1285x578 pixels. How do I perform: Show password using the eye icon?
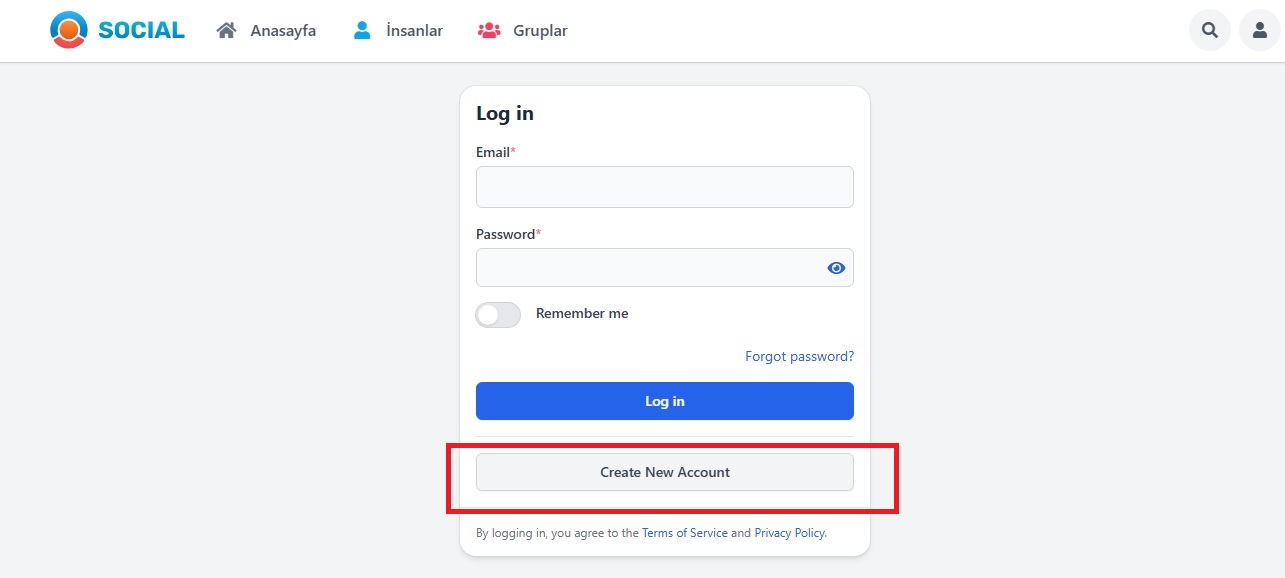[836, 268]
